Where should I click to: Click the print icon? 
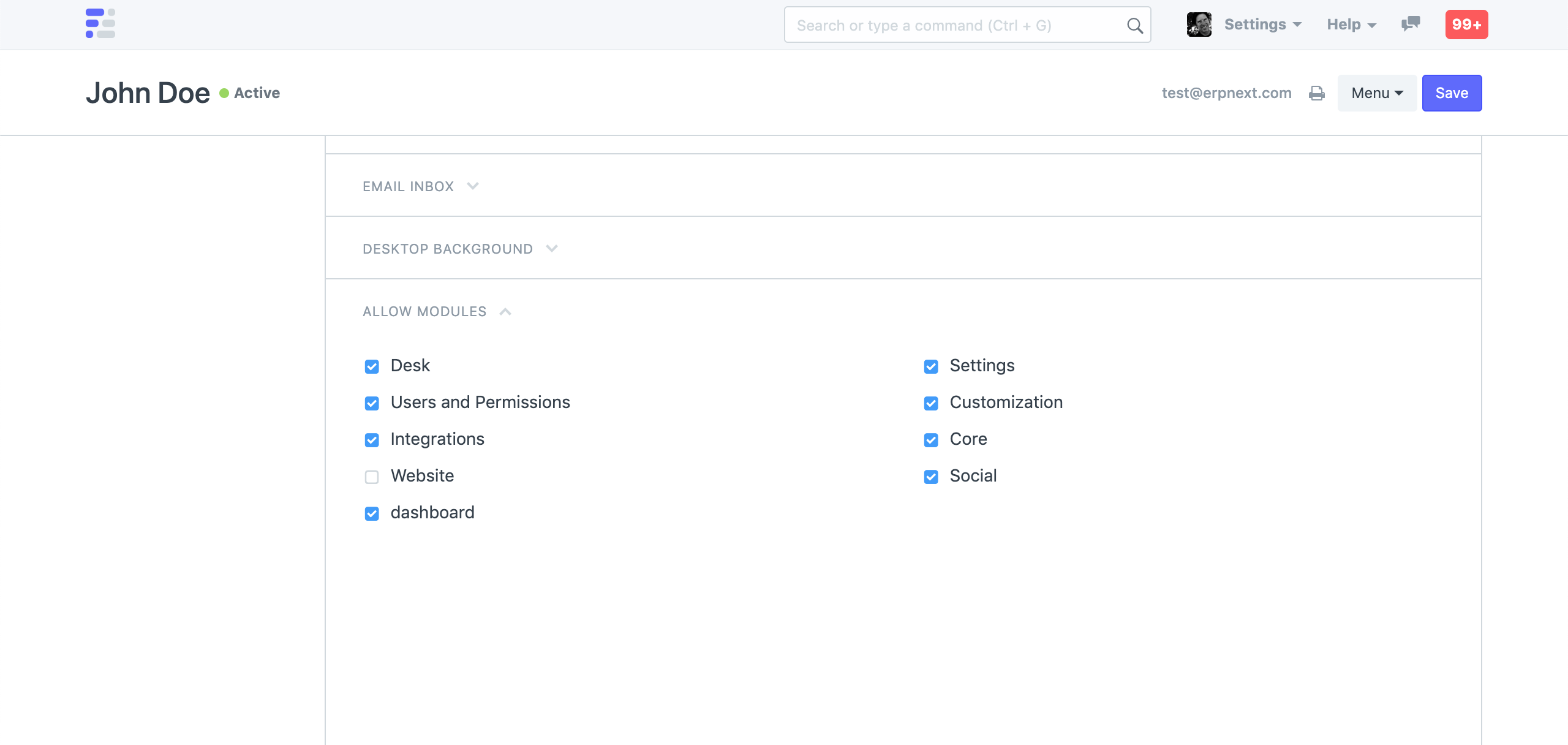pos(1316,93)
